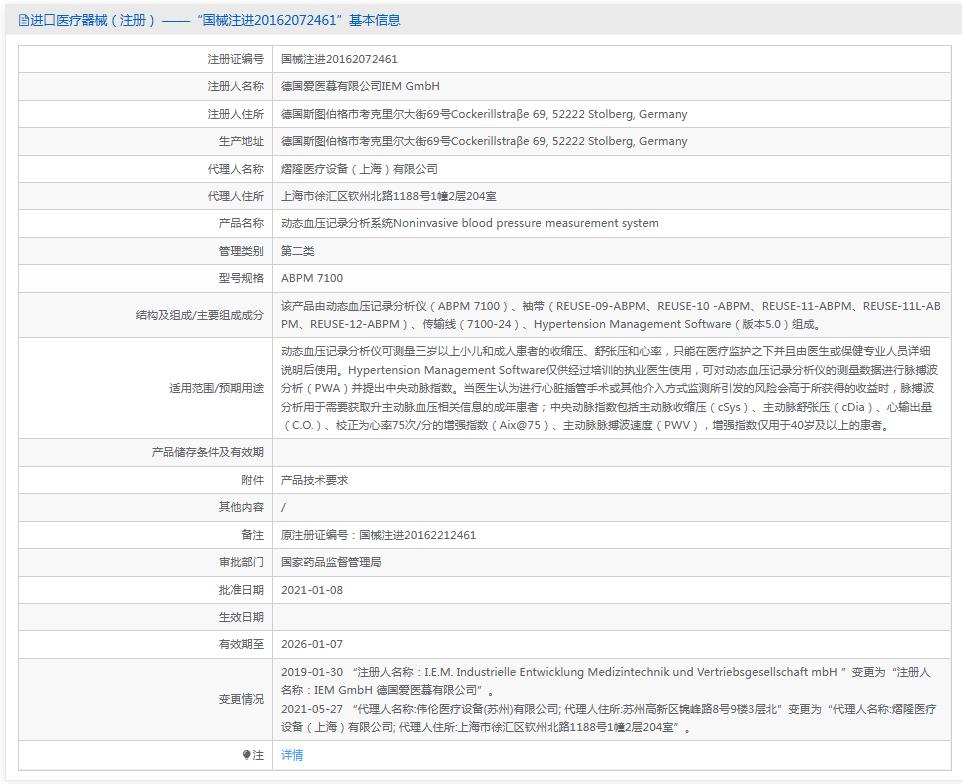Click approval department 国家药品监督管理局

pos(331,562)
